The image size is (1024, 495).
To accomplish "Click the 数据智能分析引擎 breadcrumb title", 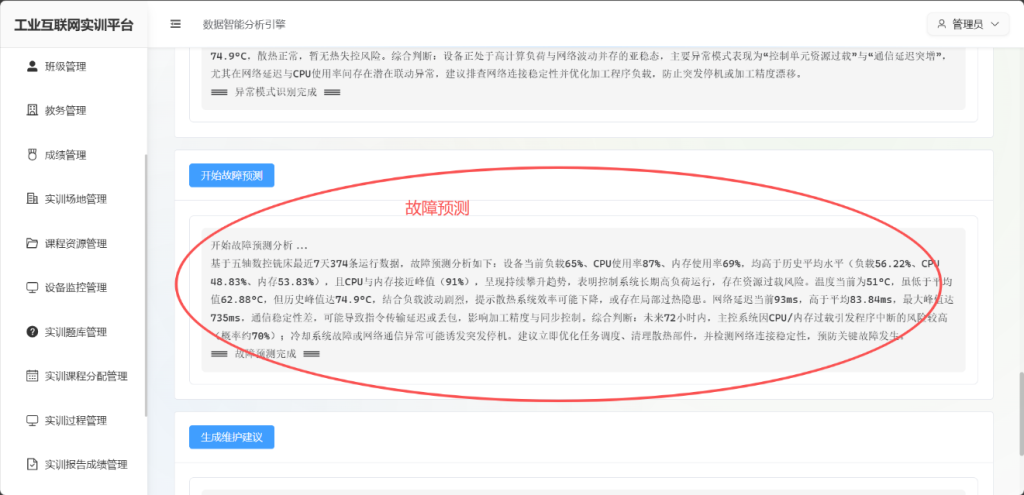I will click(x=243, y=23).
